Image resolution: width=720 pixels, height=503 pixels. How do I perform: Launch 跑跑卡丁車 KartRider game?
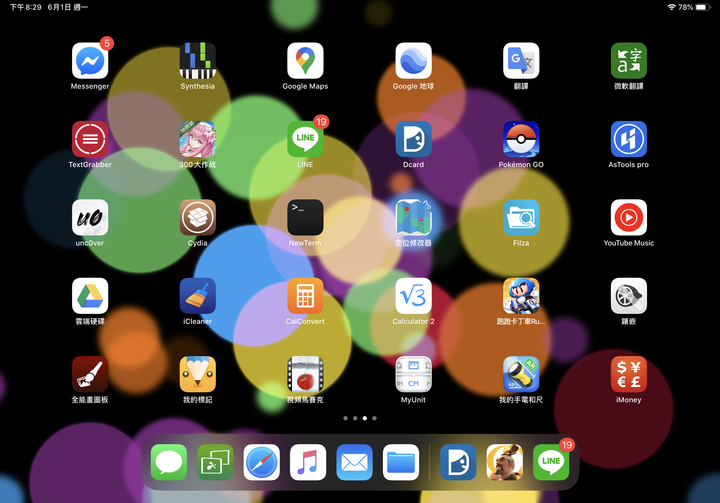[521, 296]
